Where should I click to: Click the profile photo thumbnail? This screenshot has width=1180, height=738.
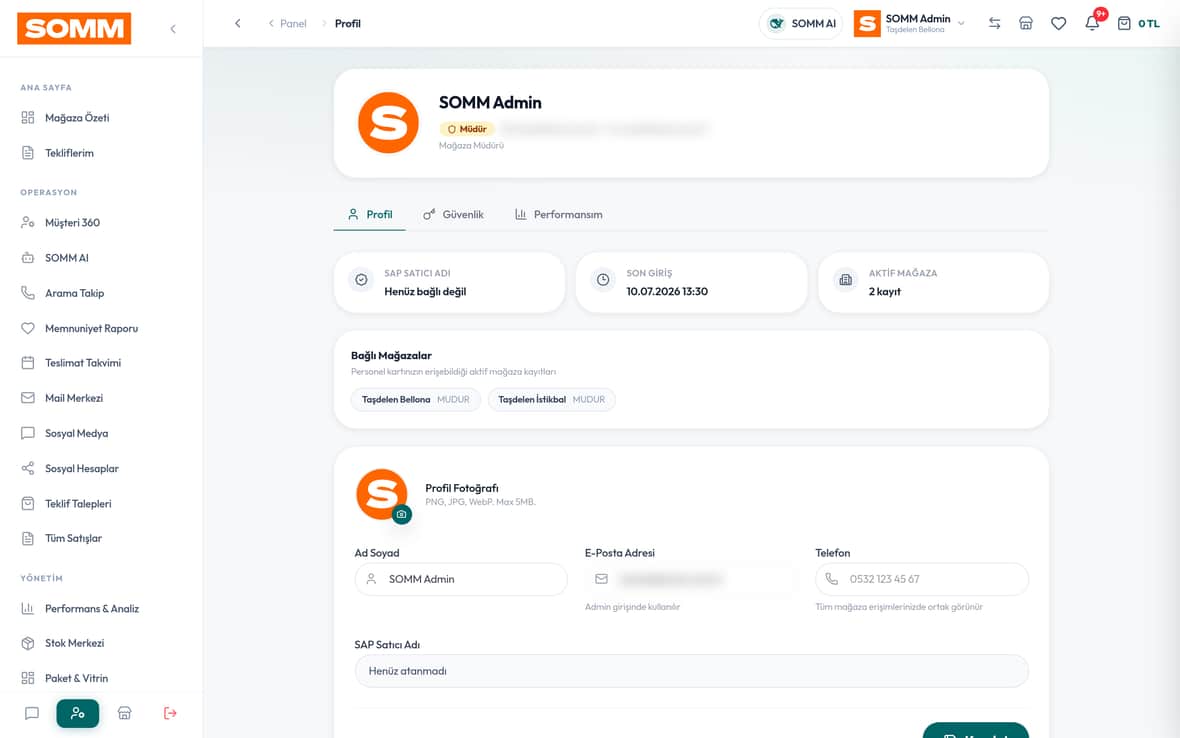[382, 494]
